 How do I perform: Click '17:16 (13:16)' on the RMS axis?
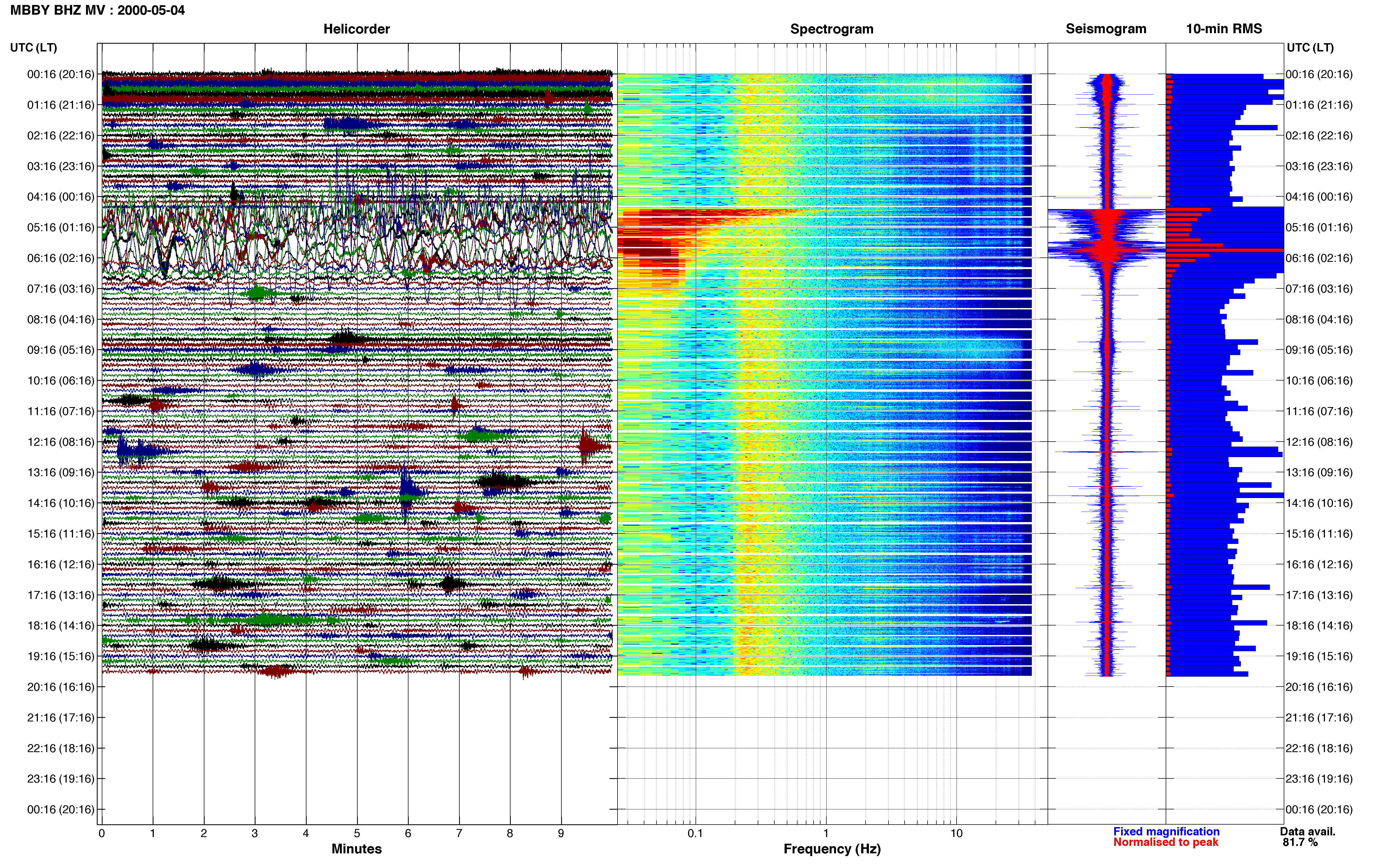point(1319,595)
